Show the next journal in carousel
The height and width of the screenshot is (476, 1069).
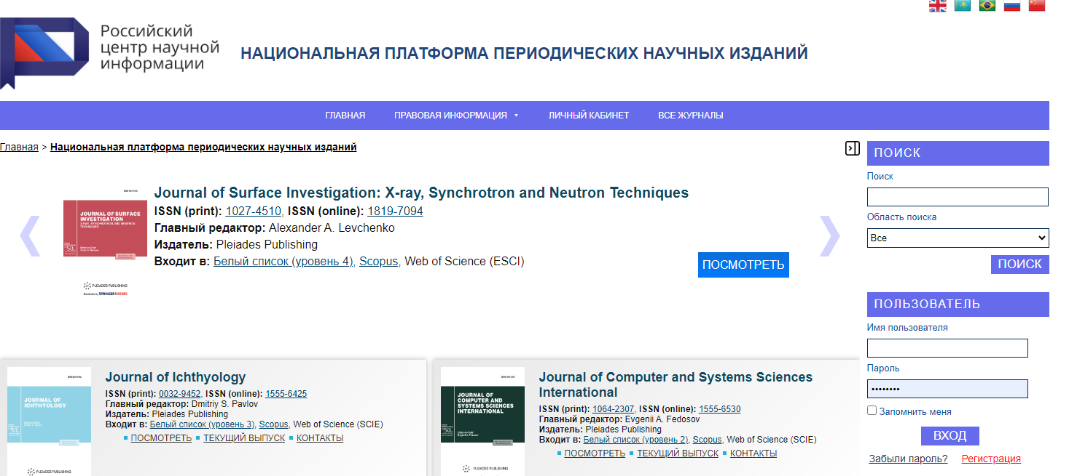pyautogui.click(x=829, y=236)
